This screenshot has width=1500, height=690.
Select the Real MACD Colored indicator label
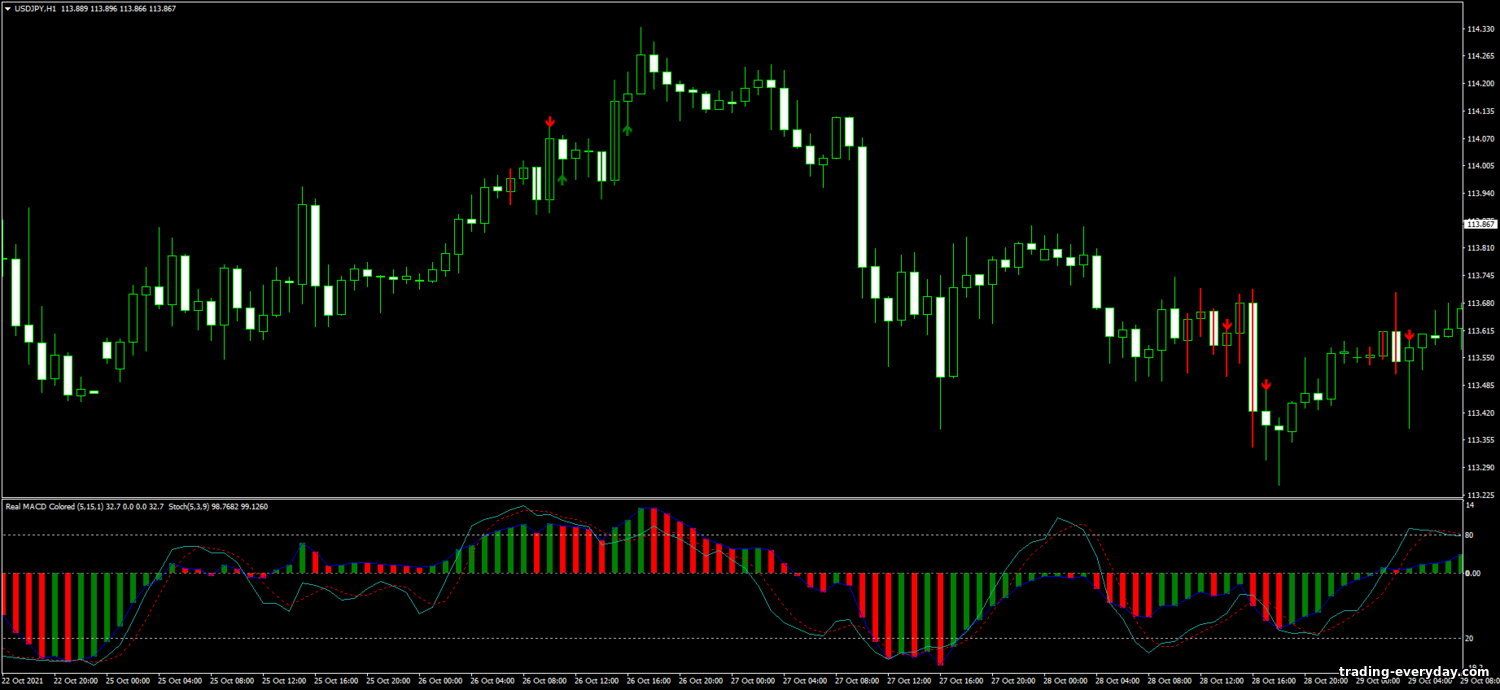(x=41, y=506)
